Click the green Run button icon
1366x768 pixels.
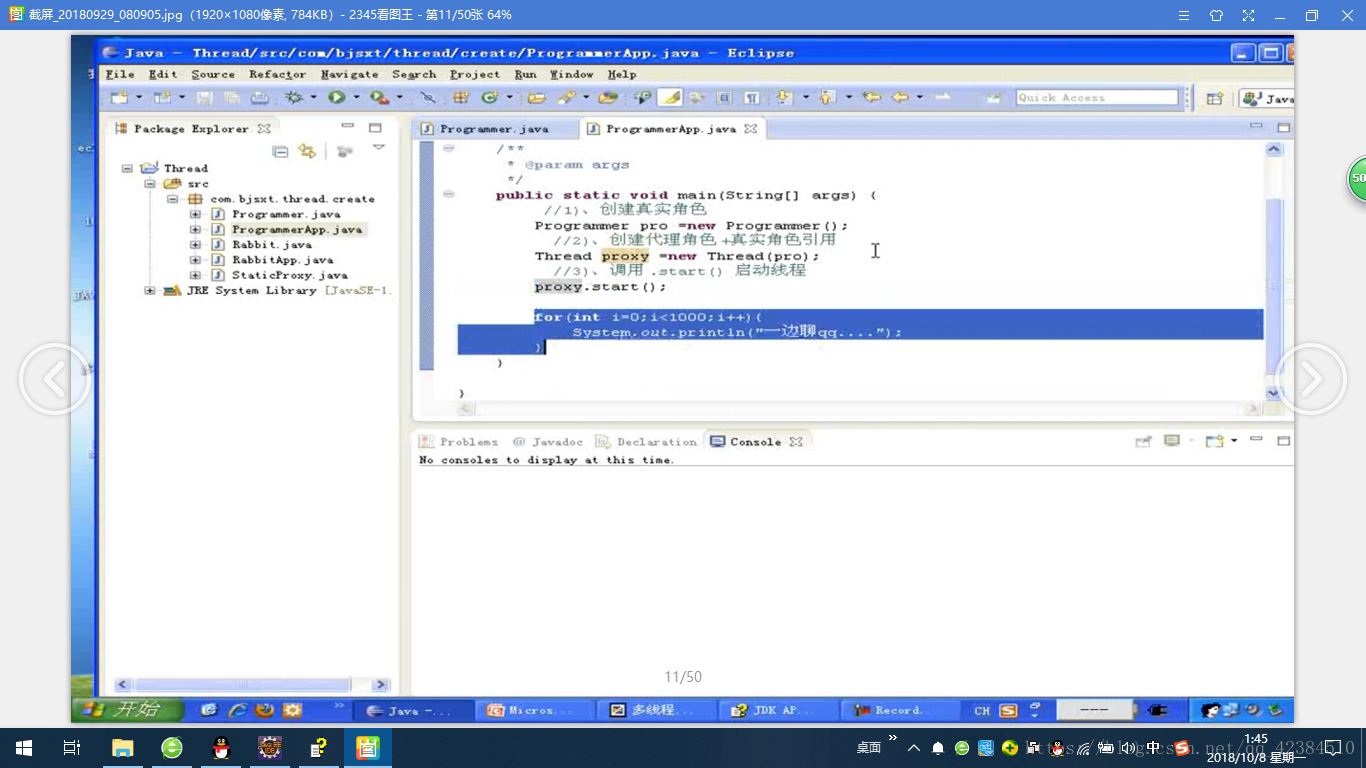click(x=337, y=97)
